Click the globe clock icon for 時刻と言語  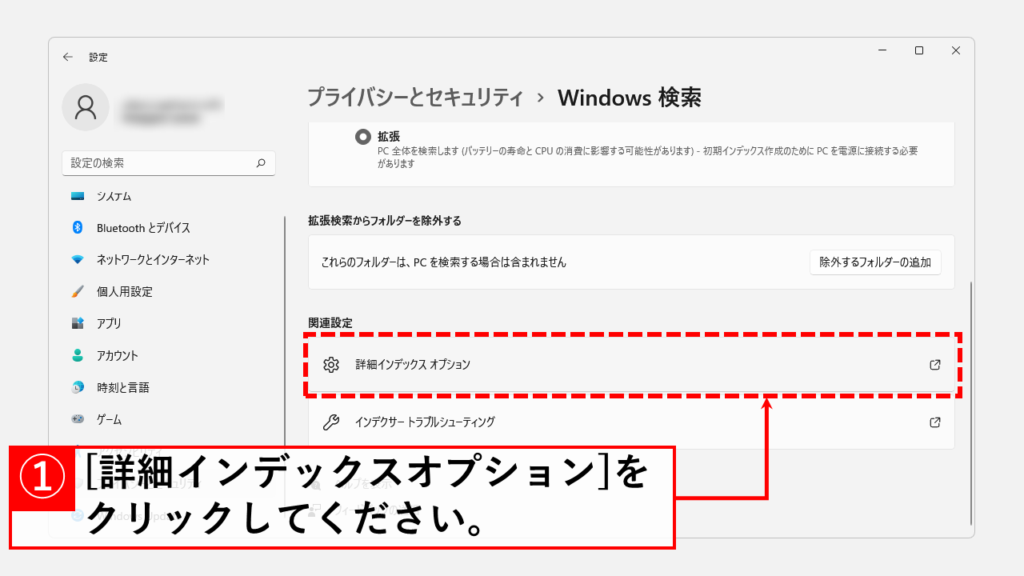(78, 387)
